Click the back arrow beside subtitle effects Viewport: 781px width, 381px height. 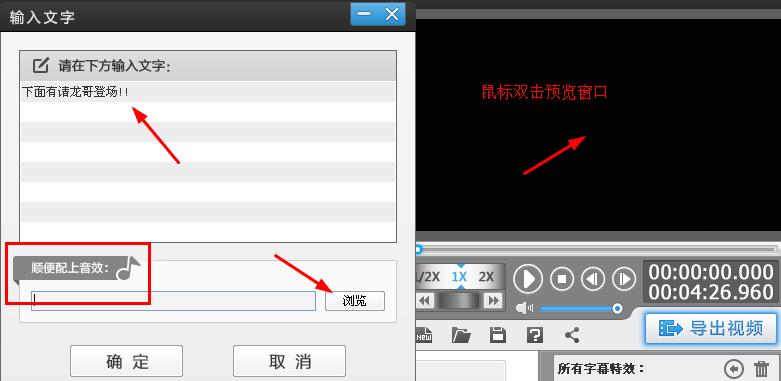point(734,369)
